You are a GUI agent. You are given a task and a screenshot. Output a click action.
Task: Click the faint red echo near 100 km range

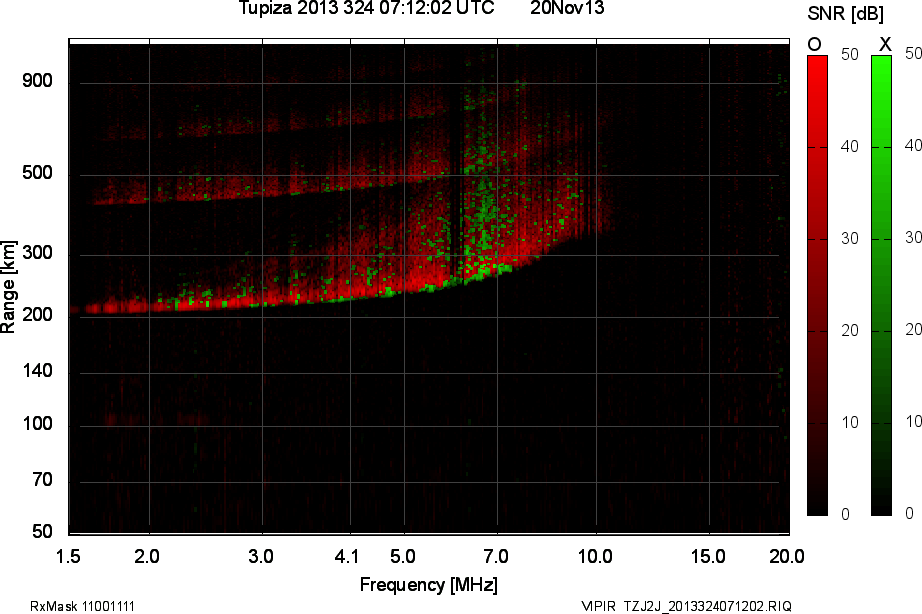pos(156,419)
